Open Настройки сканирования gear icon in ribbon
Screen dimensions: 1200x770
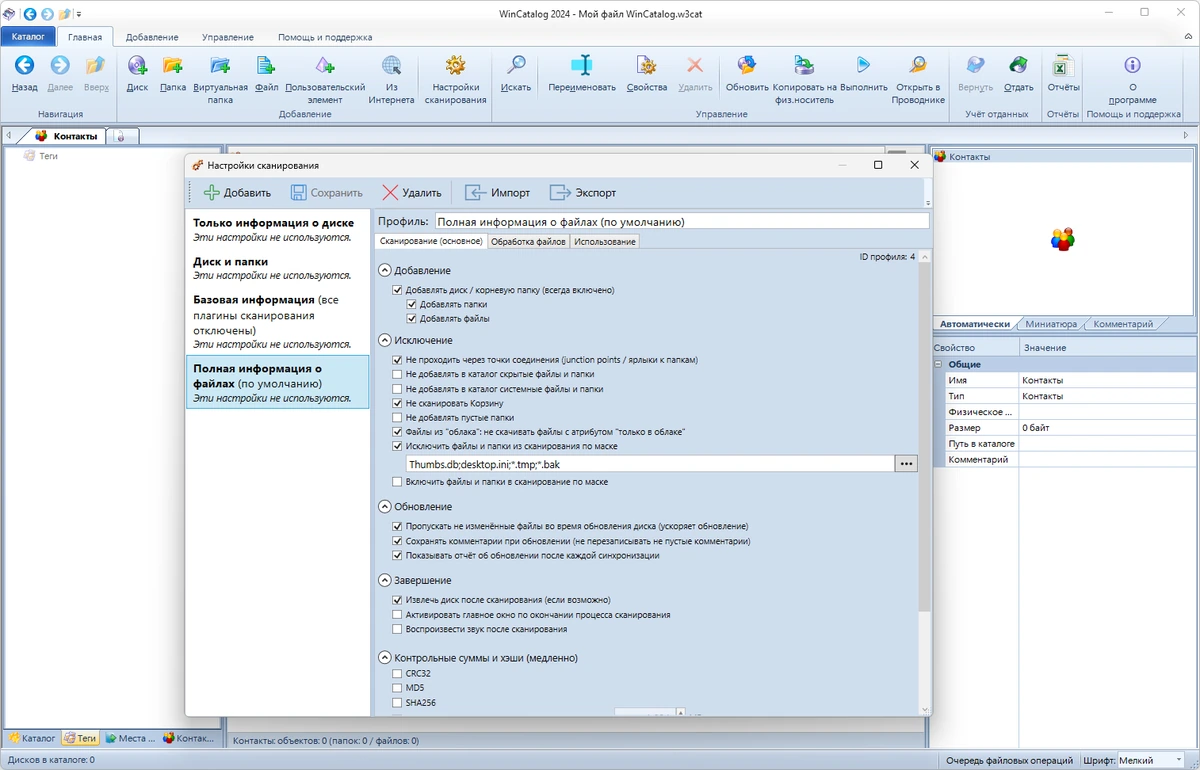pyautogui.click(x=455, y=66)
